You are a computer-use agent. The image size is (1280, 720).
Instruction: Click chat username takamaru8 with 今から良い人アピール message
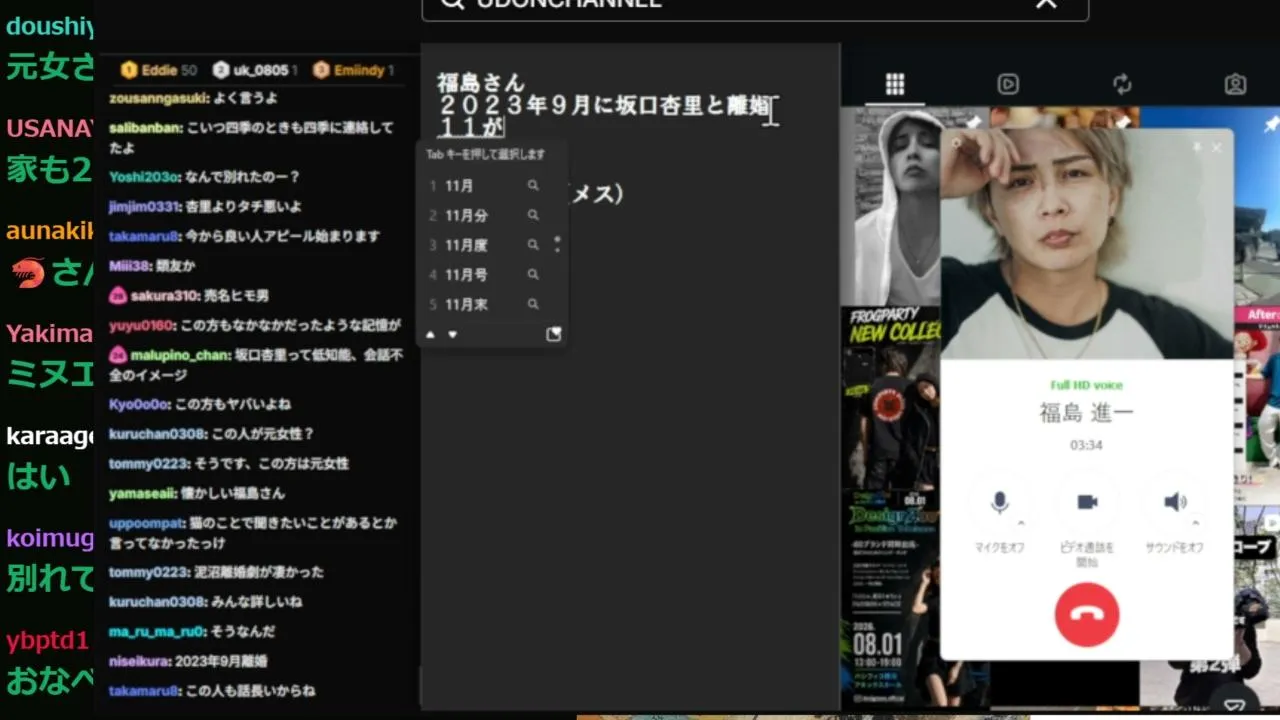[145, 236]
